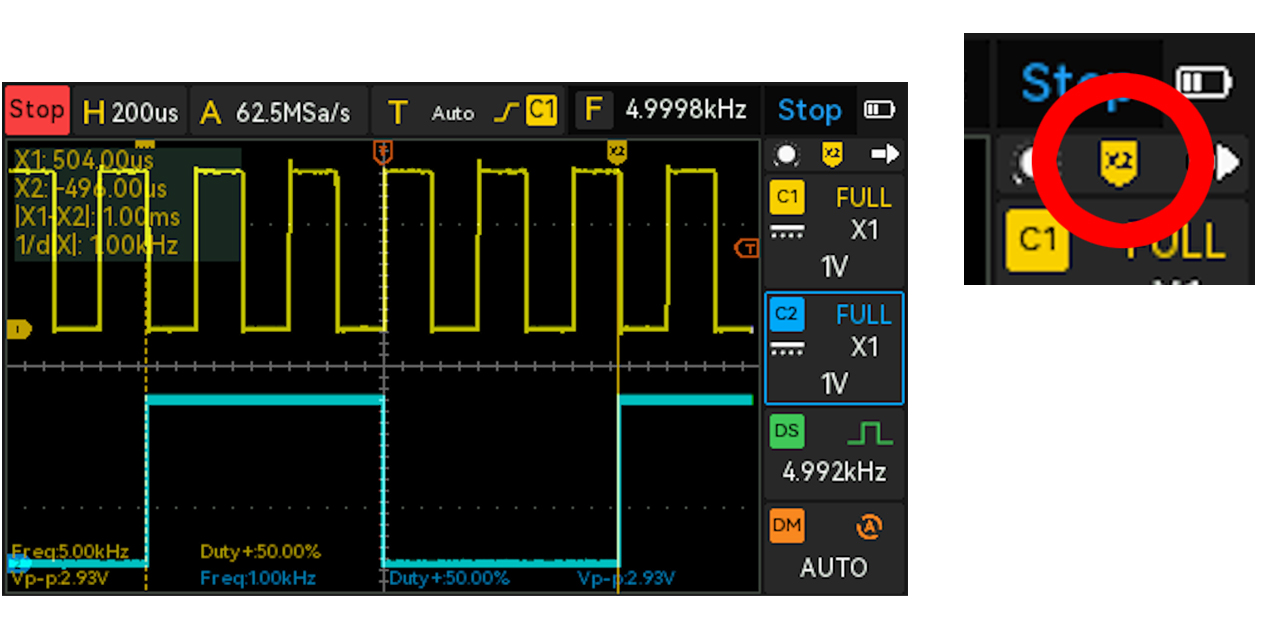Change C2 bandwidth FULL setting
The height and width of the screenshot is (635, 1280).
[863, 315]
